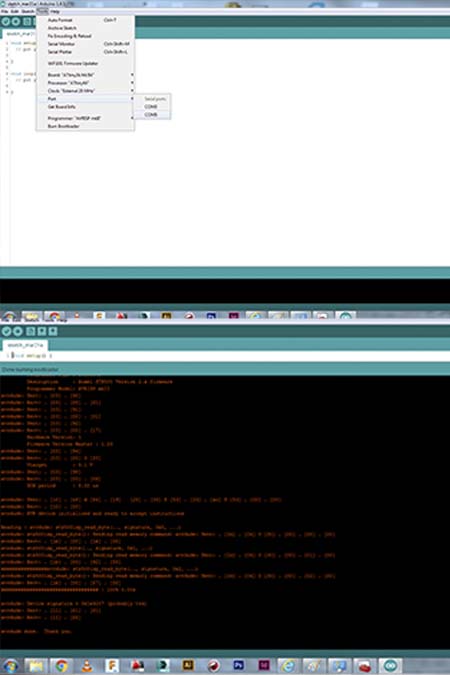Open the File menu in top window
Image resolution: width=450 pixels, height=675 pixels.
point(4,11)
